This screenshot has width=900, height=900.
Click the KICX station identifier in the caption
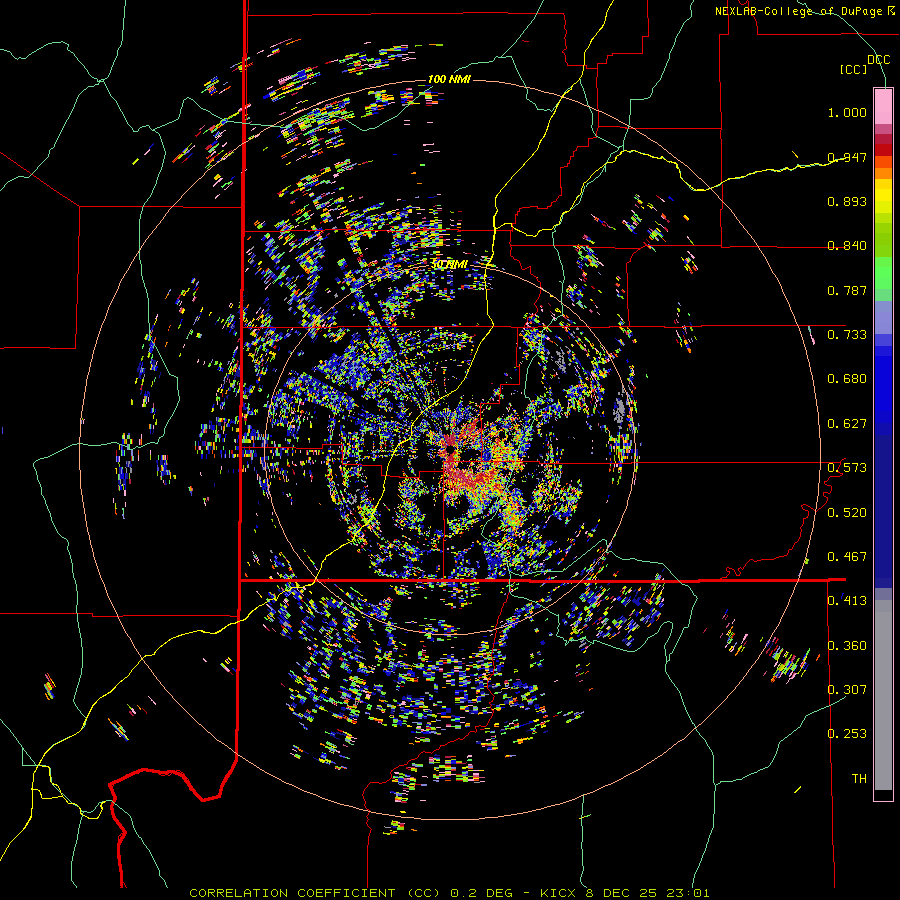[x=559, y=893]
